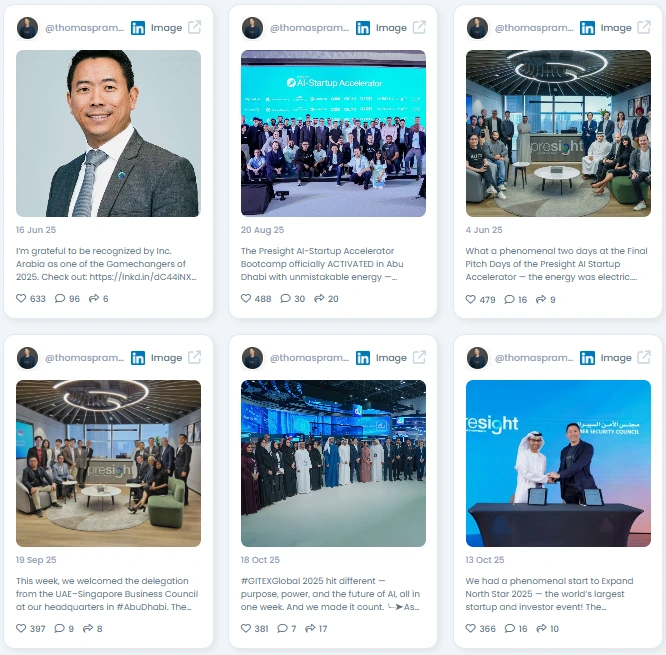Click the heart icon with 366 likes

[471, 628]
